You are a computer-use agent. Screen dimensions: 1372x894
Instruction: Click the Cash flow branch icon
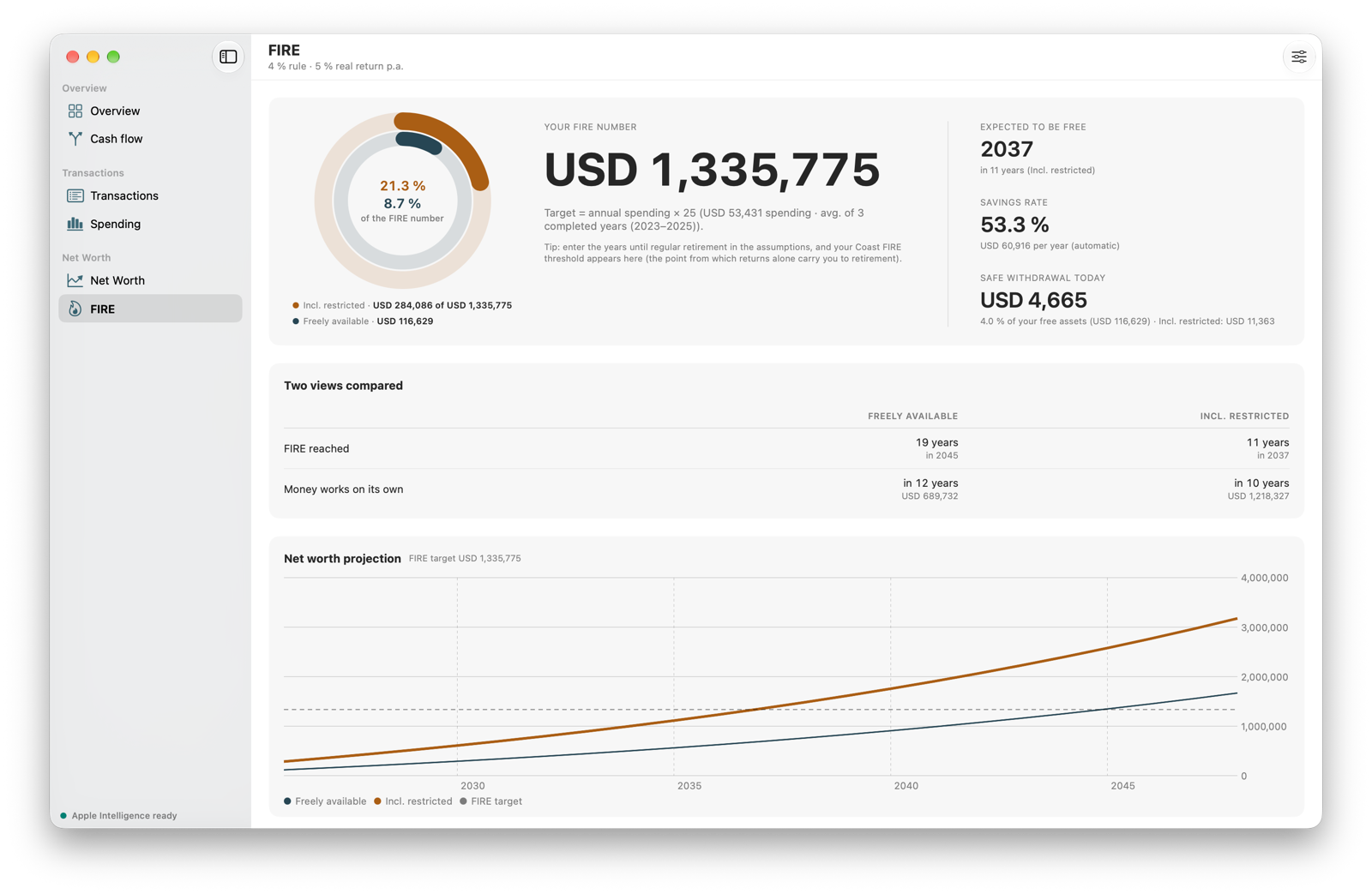point(75,138)
